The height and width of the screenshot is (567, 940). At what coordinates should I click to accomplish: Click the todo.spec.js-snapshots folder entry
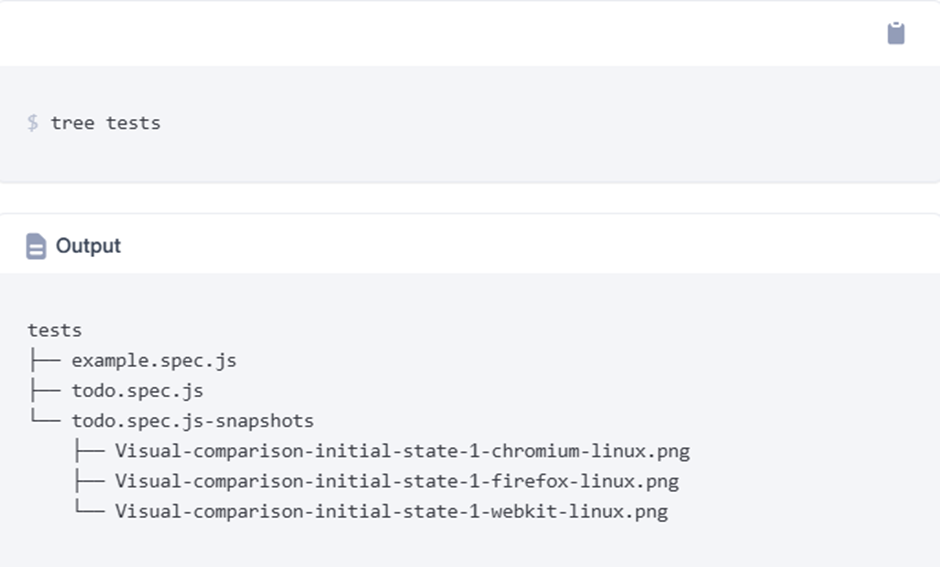192,421
